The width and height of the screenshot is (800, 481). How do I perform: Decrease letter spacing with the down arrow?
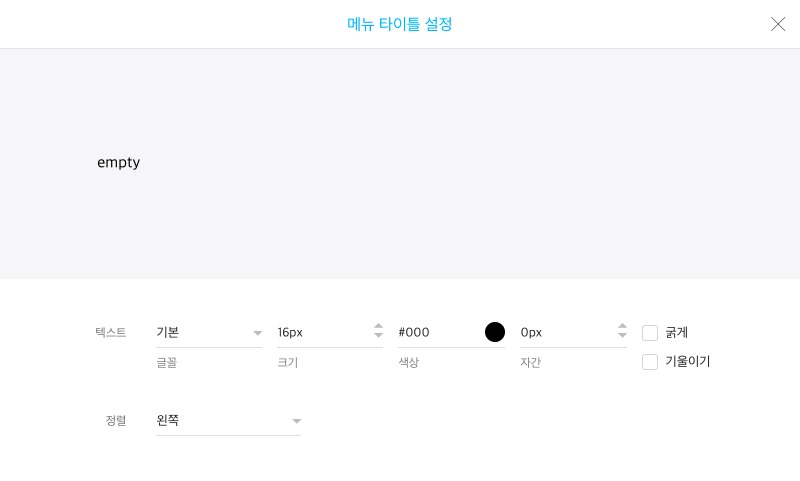click(622, 335)
